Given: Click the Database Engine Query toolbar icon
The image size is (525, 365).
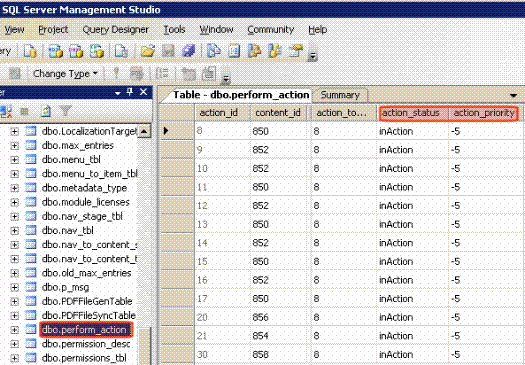Looking at the screenshot, I should point(30,51).
